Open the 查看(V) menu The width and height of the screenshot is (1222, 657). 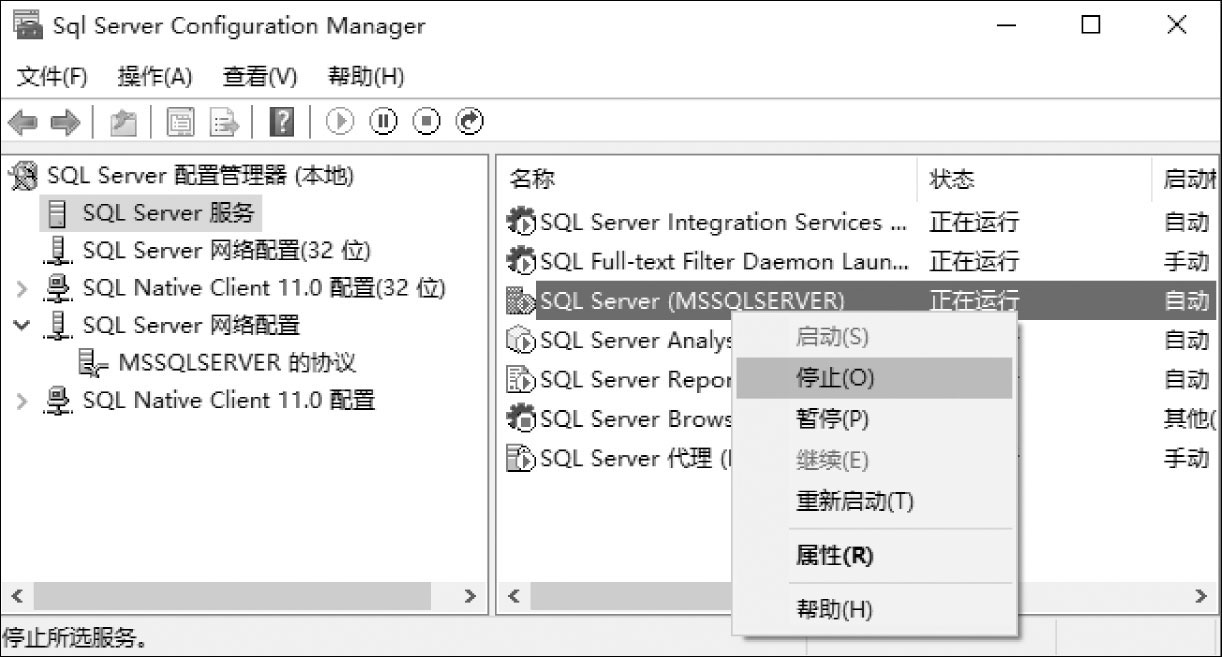pyautogui.click(x=260, y=76)
